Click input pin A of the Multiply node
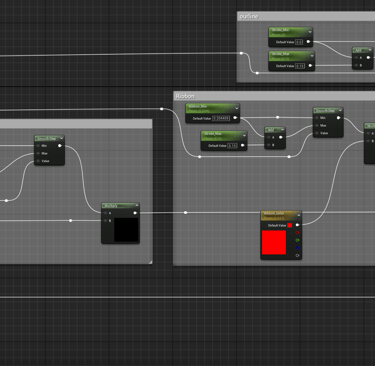 (x=106, y=213)
